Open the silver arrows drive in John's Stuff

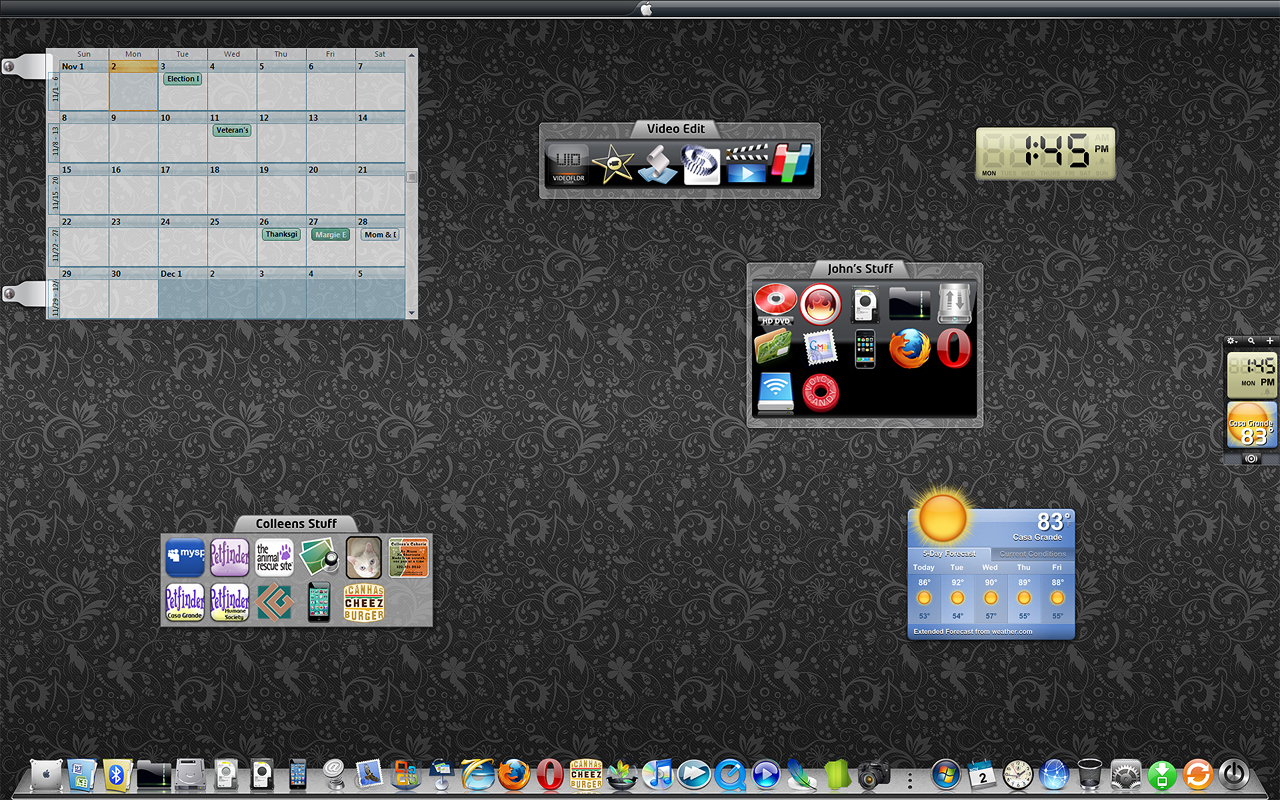954,303
